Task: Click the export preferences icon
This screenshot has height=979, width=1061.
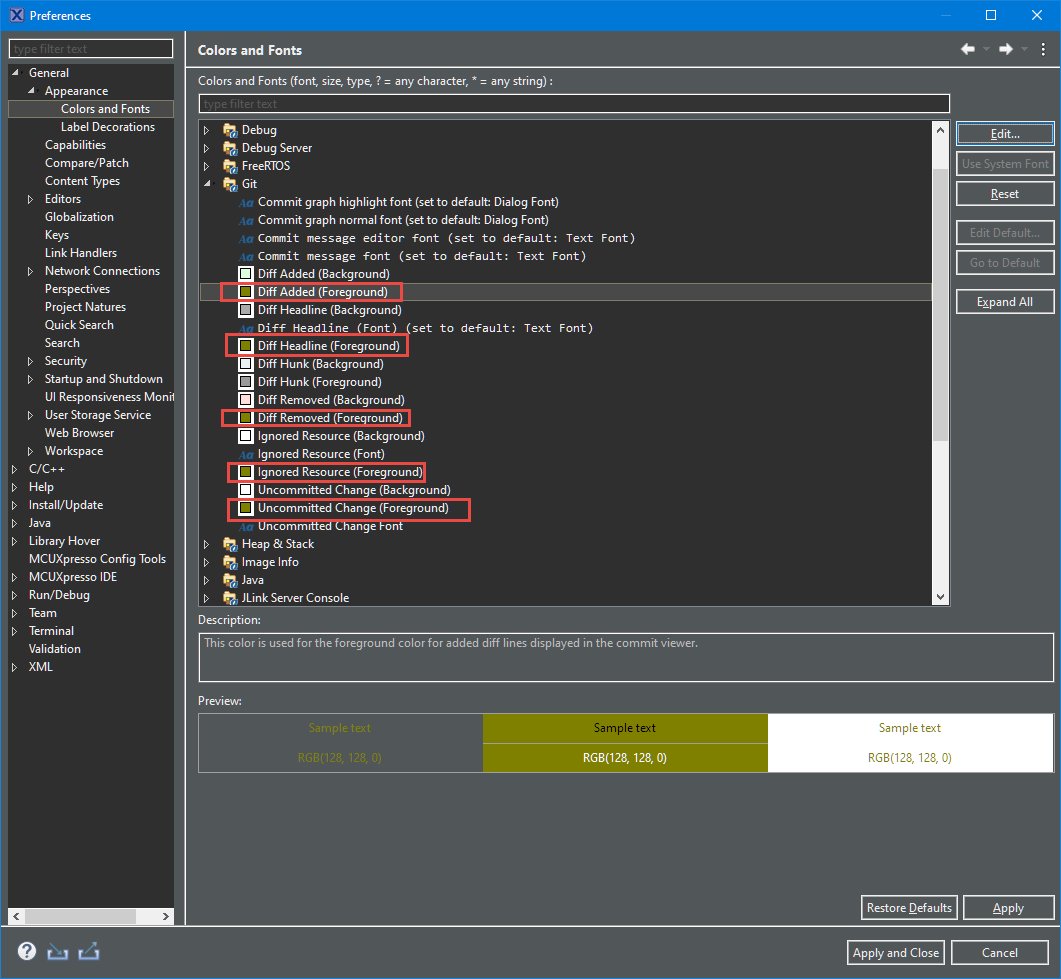Action: tap(89, 951)
